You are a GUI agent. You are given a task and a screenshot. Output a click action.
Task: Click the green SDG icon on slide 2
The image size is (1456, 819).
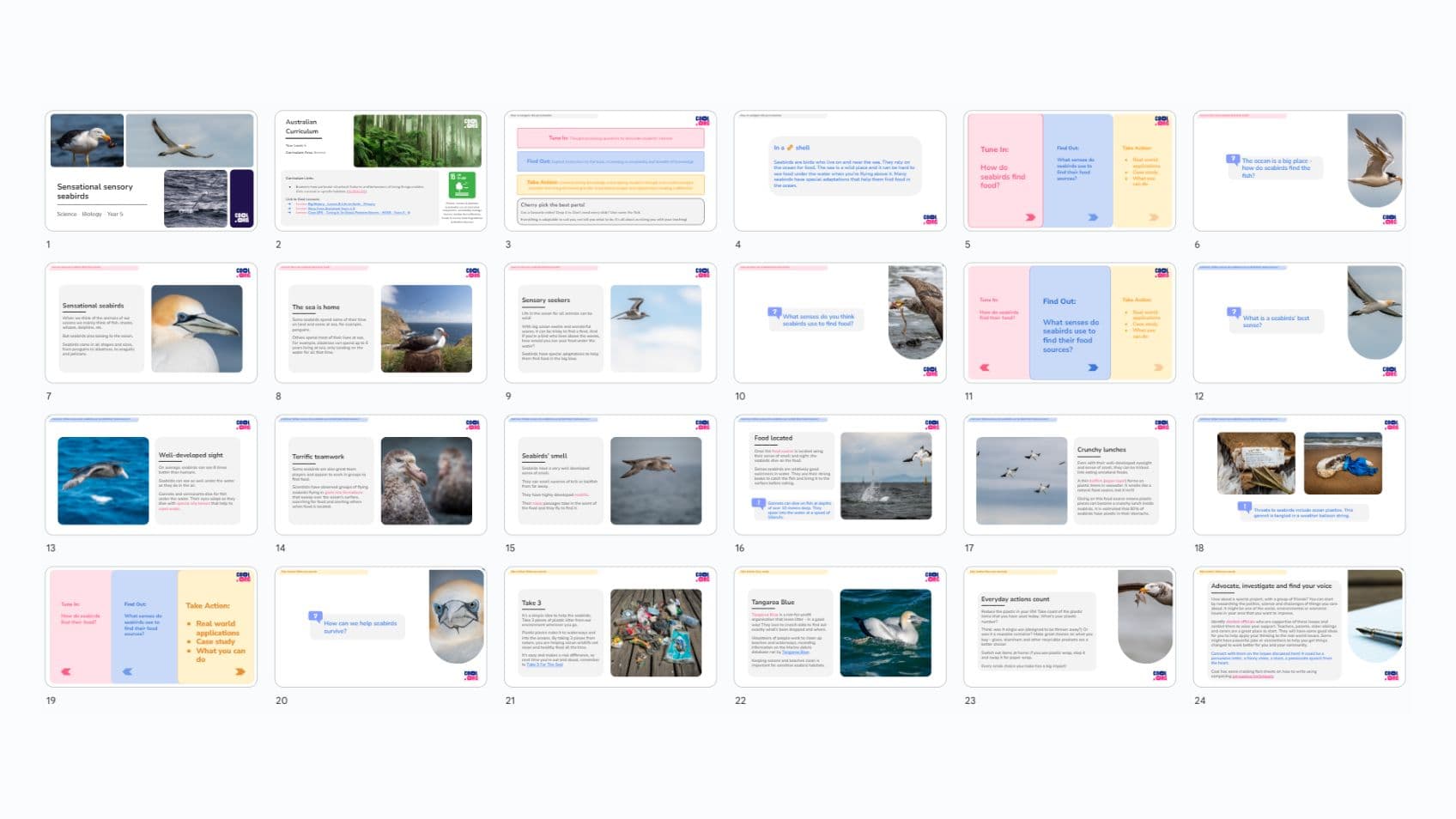coord(462,185)
